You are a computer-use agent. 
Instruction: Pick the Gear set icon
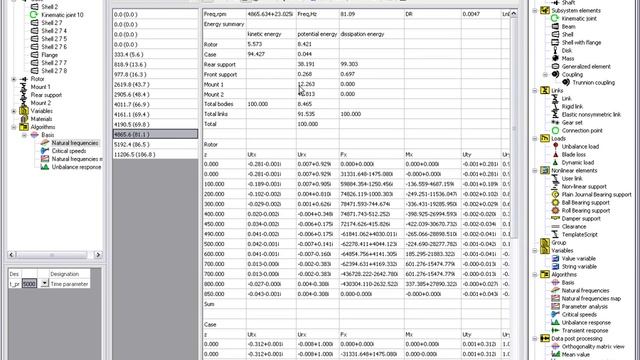click(555, 122)
